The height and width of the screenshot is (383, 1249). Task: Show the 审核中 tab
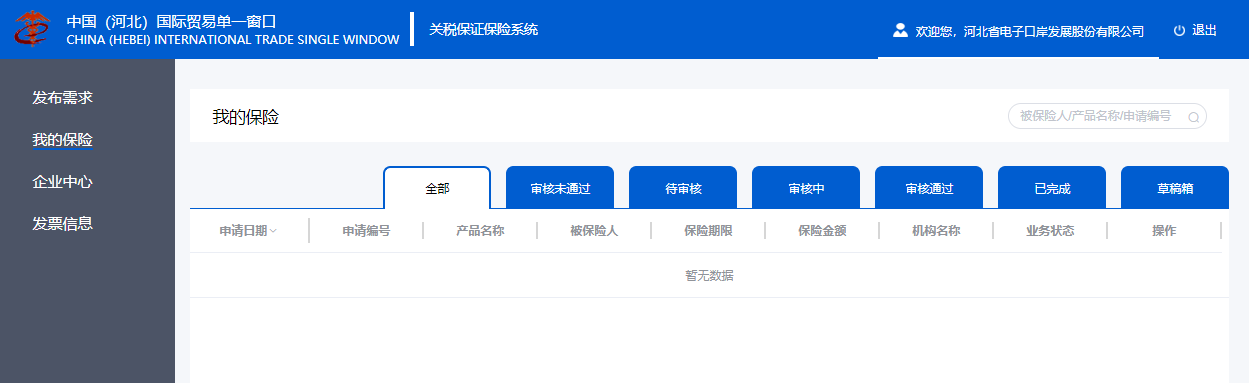806,188
